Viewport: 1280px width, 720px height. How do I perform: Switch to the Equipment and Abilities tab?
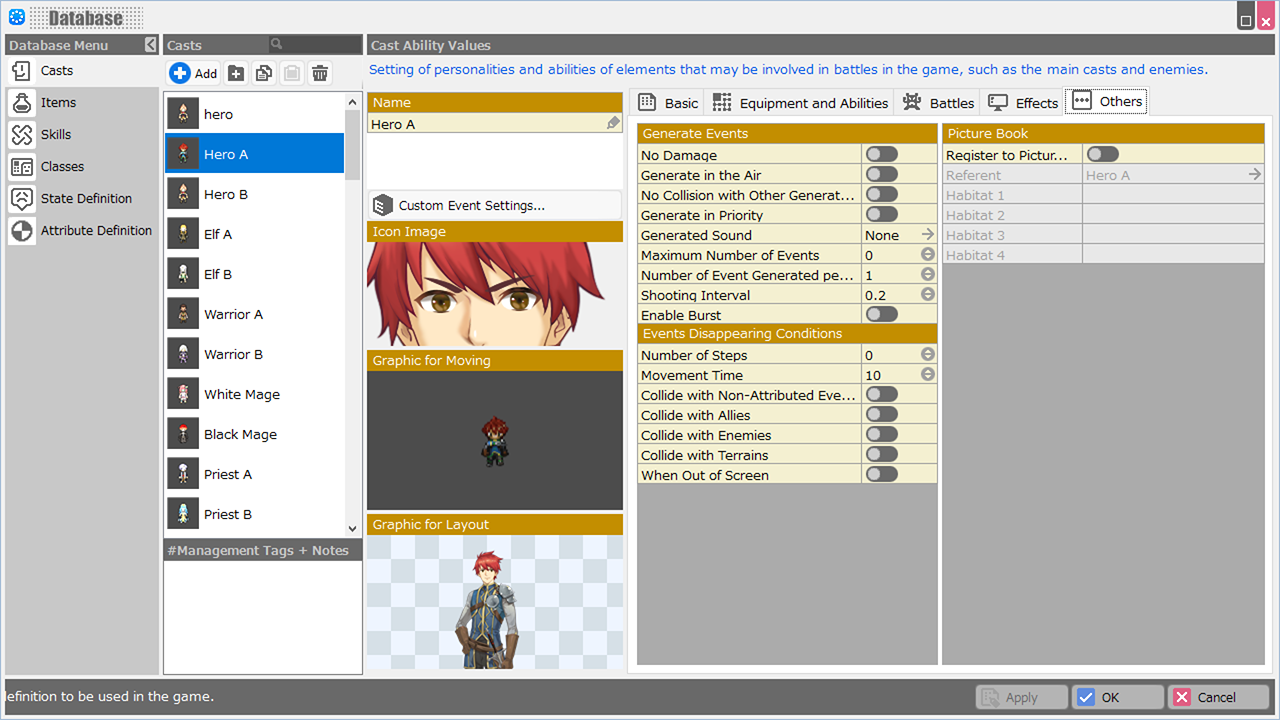click(x=800, y=103)
